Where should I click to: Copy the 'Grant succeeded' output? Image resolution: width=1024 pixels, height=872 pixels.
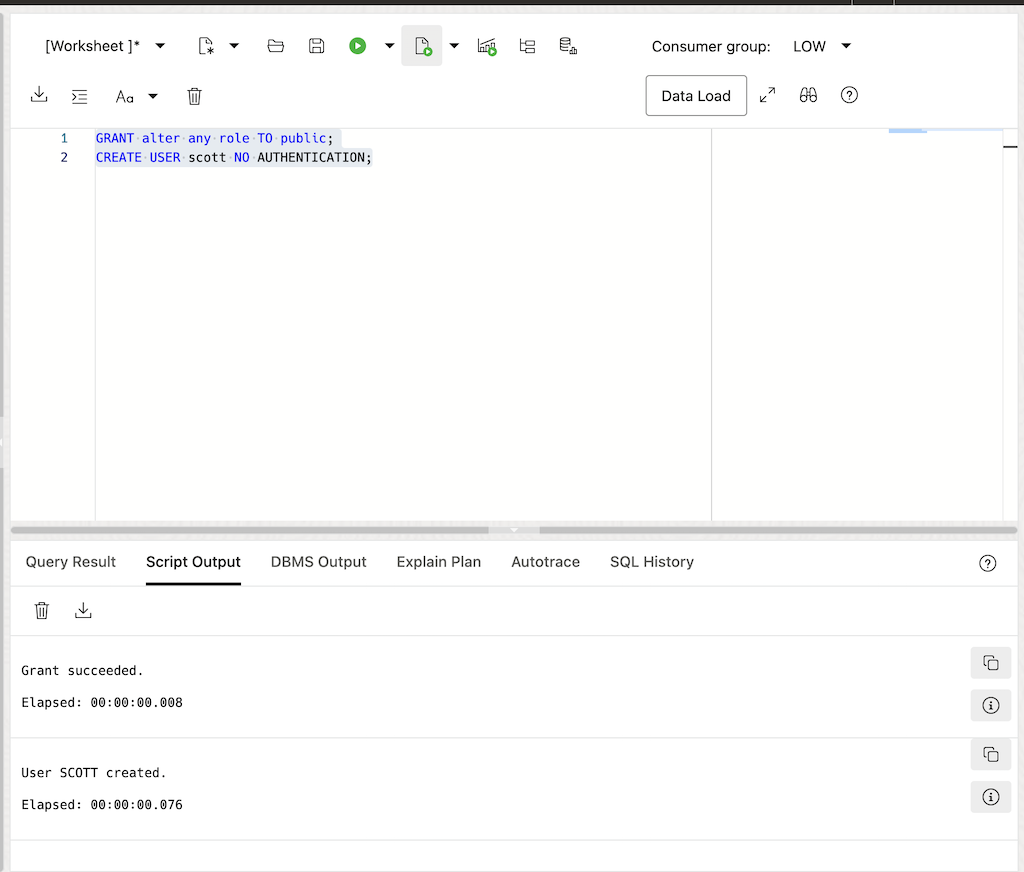click(x=991, y=663)
